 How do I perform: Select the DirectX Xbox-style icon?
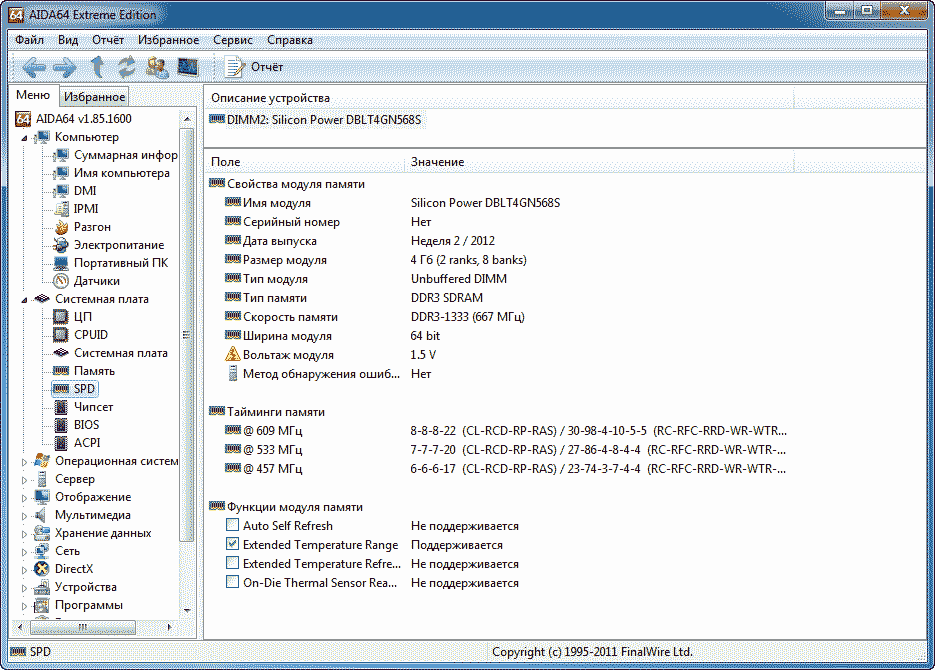coord(42,569)
